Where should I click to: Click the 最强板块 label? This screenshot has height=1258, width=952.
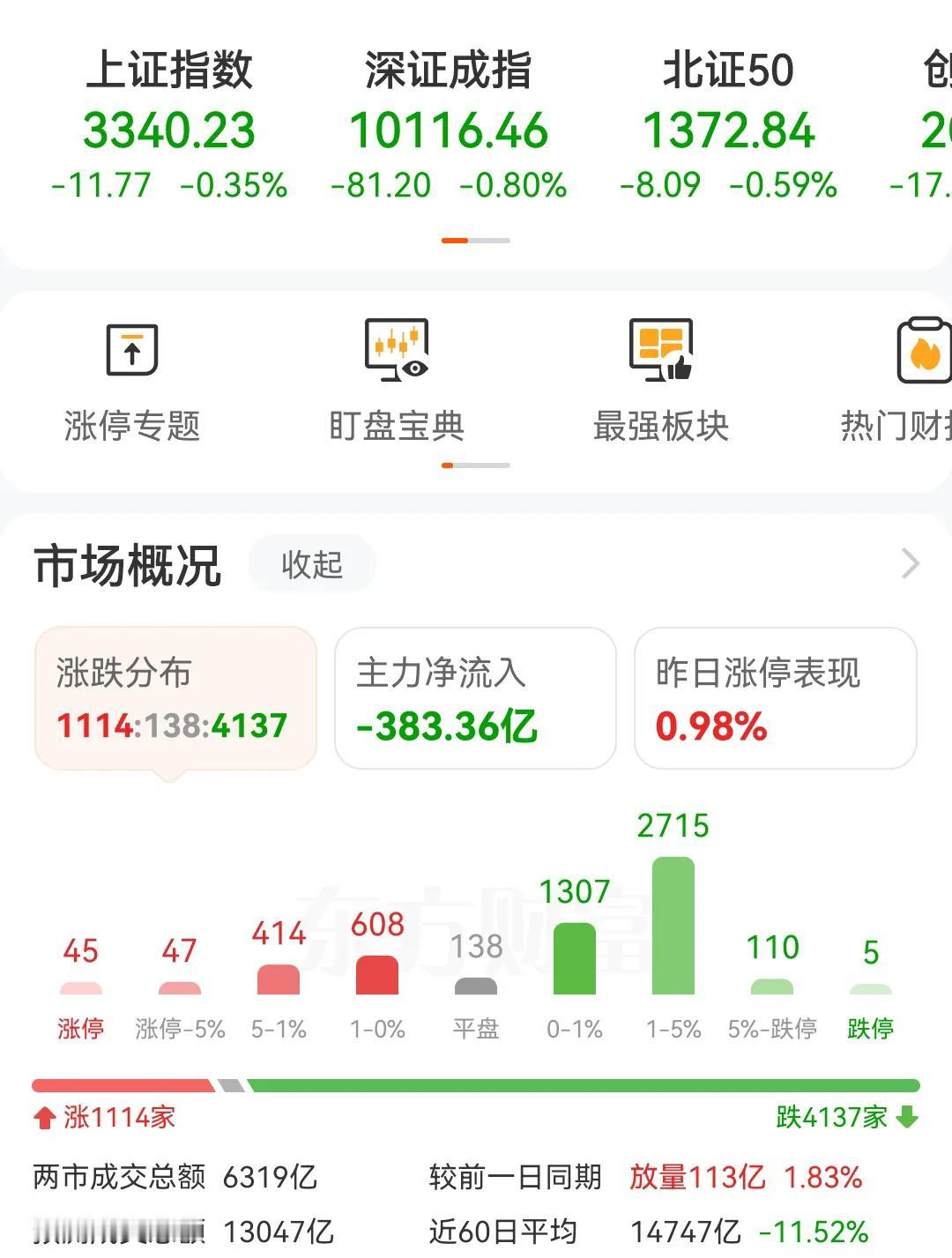(x=661, y=426)
